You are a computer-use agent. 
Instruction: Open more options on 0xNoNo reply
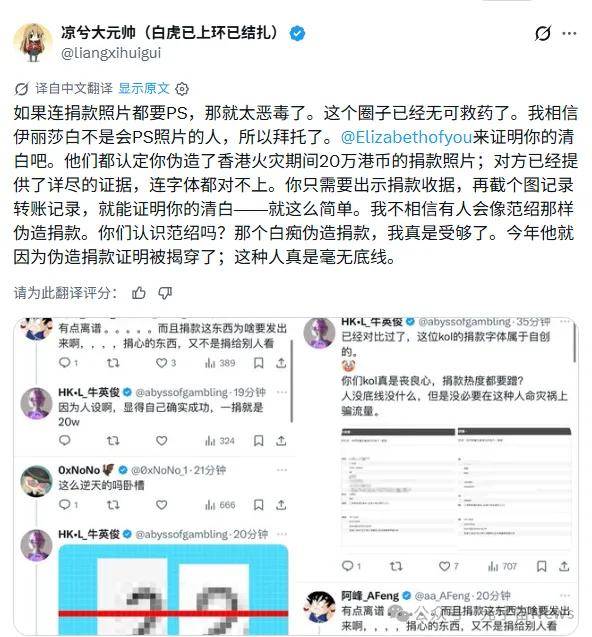282,470
